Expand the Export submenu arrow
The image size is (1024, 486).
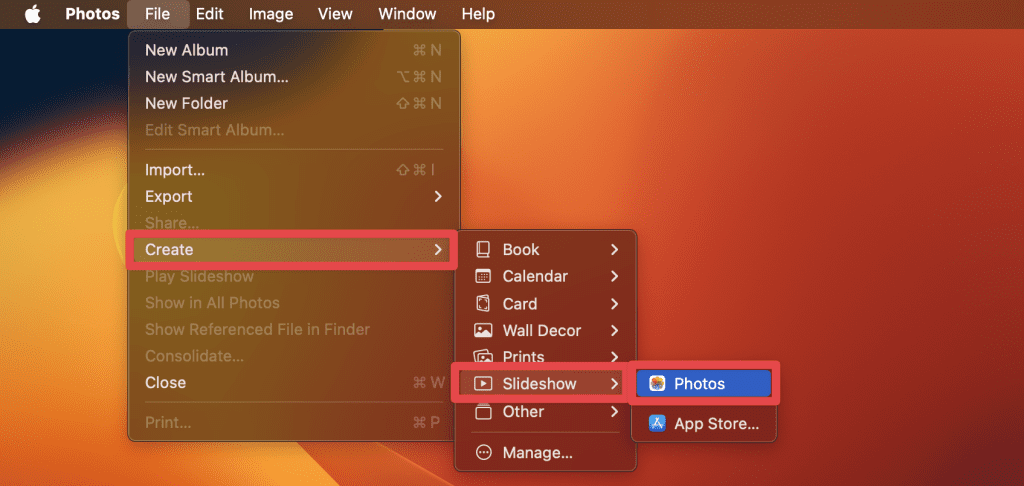[438, 197]
